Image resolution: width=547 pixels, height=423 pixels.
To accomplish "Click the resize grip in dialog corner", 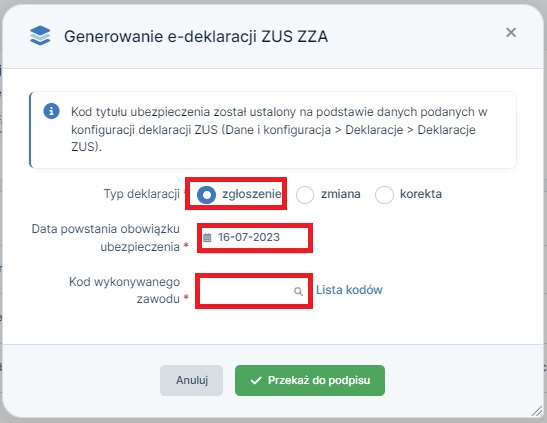I will [537, 411].
